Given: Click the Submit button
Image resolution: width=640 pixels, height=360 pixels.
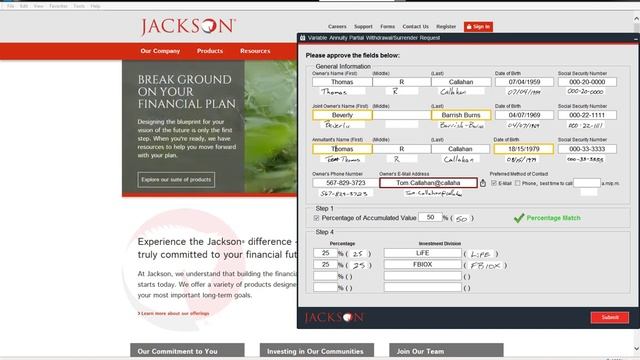Looking at the screenshot, I should 610,318.
